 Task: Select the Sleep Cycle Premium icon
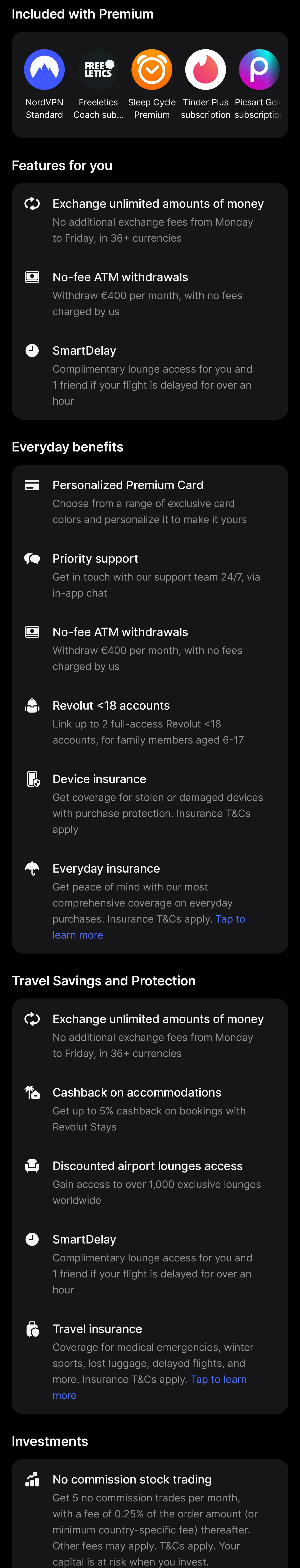pyautogui.click(x=152, y=69)
